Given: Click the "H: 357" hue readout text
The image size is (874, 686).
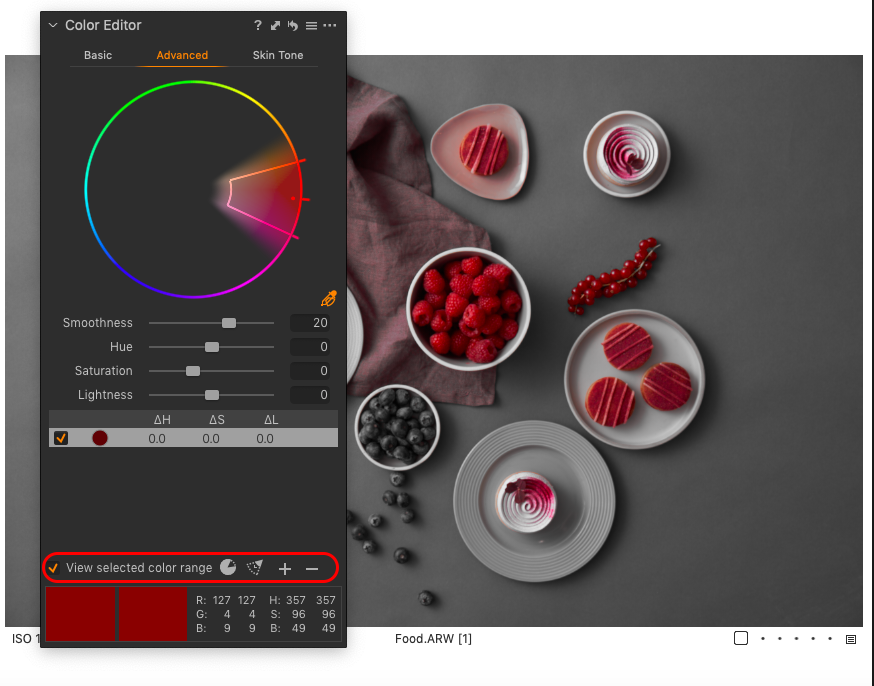Looking at the screenshot, I should coord(288,600).
